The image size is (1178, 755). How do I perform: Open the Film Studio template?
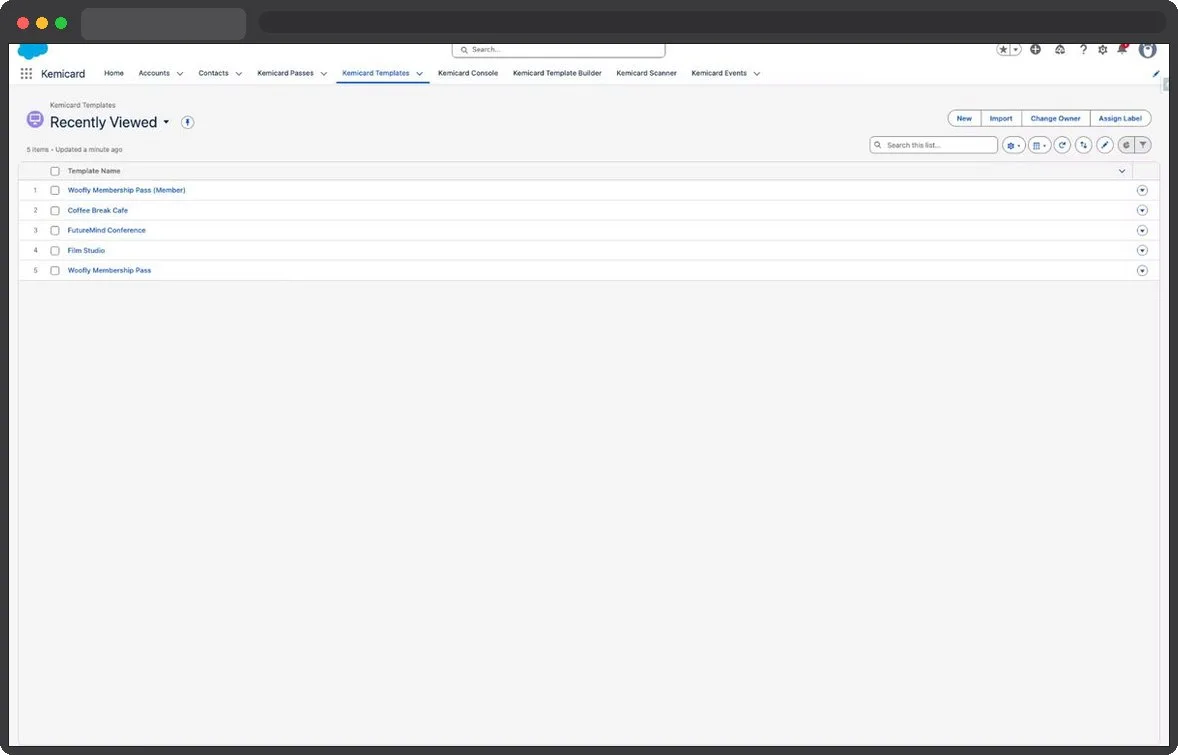point(86,251)
